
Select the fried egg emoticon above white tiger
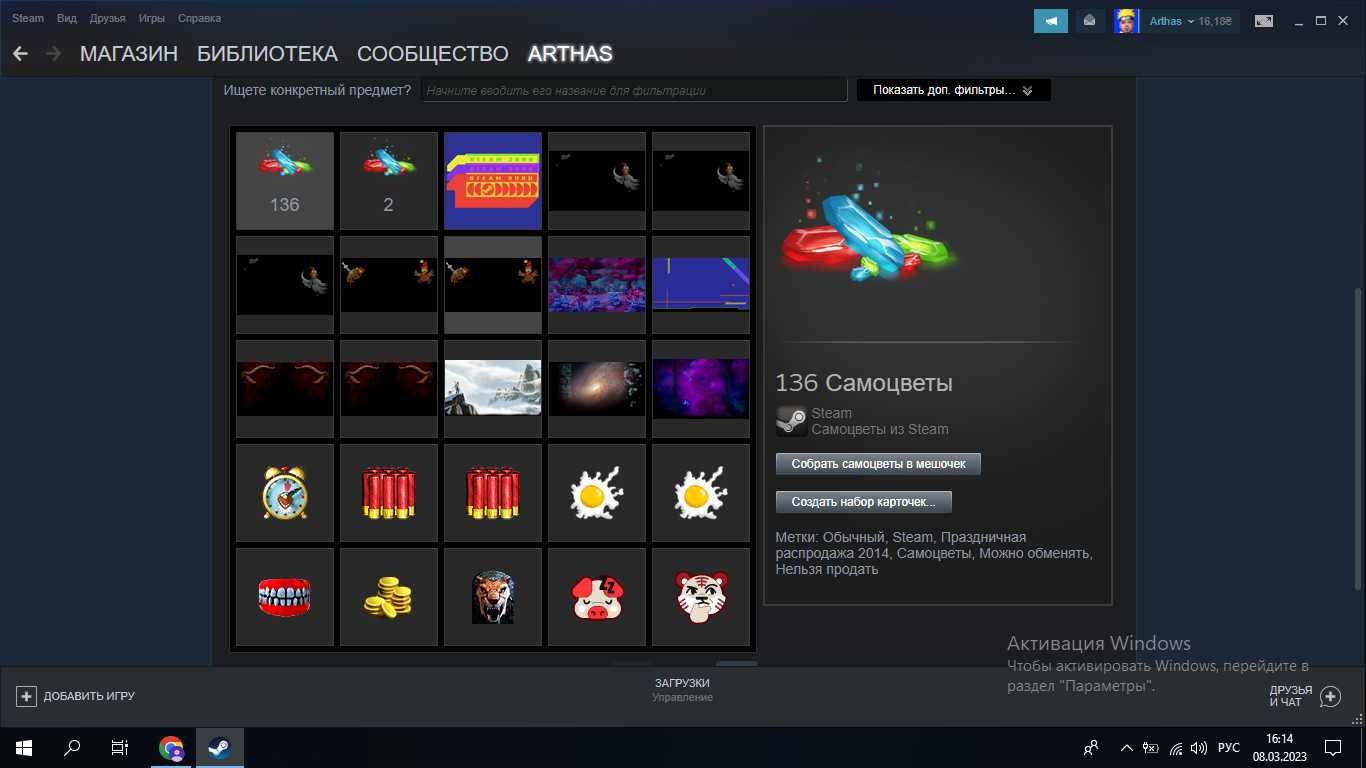pyautogui.click(x=701, y=493)
